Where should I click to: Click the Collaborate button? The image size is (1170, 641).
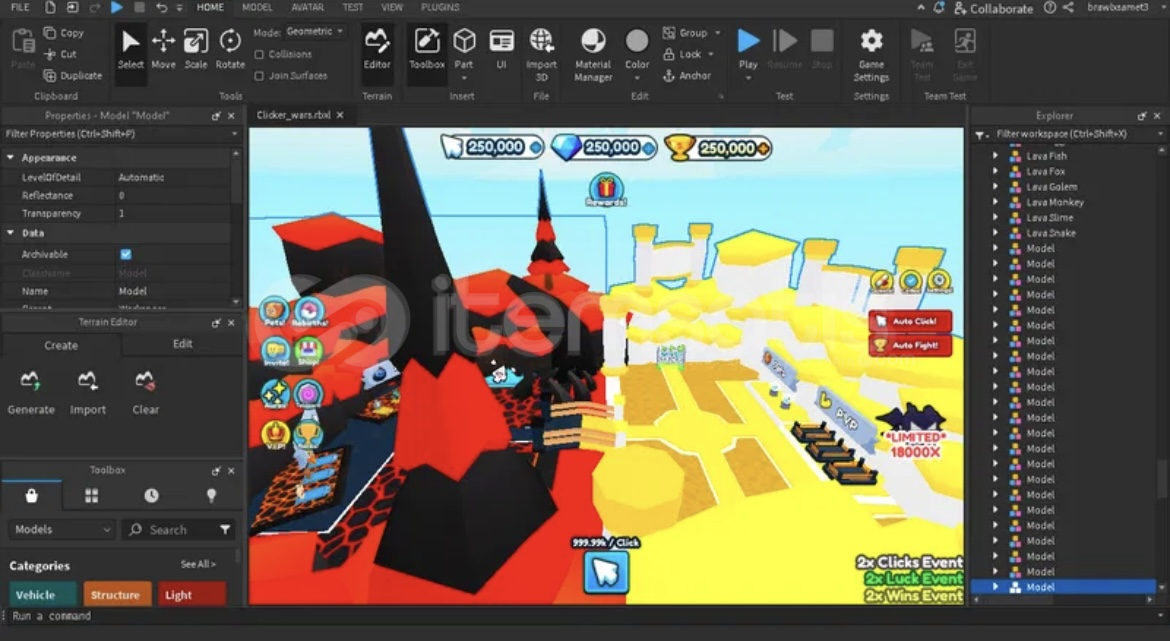coord(994,8)
